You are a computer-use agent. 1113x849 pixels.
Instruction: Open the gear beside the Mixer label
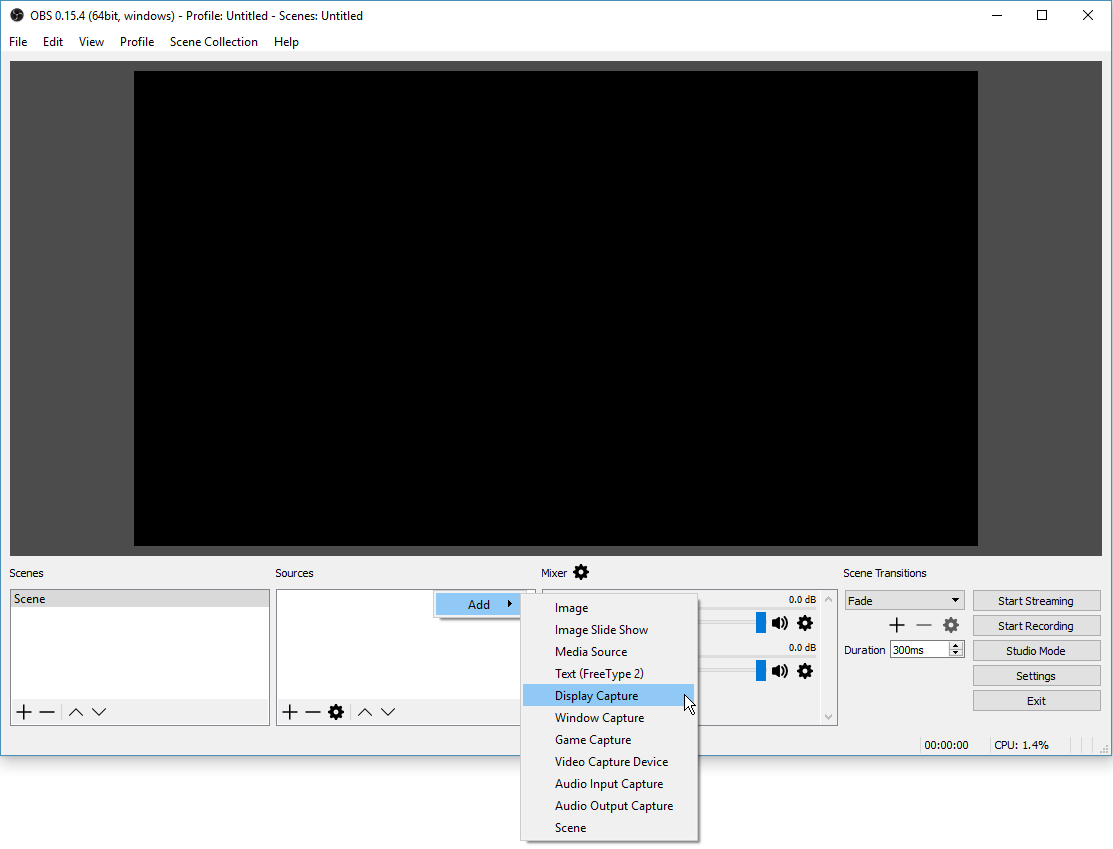(581, 572)
